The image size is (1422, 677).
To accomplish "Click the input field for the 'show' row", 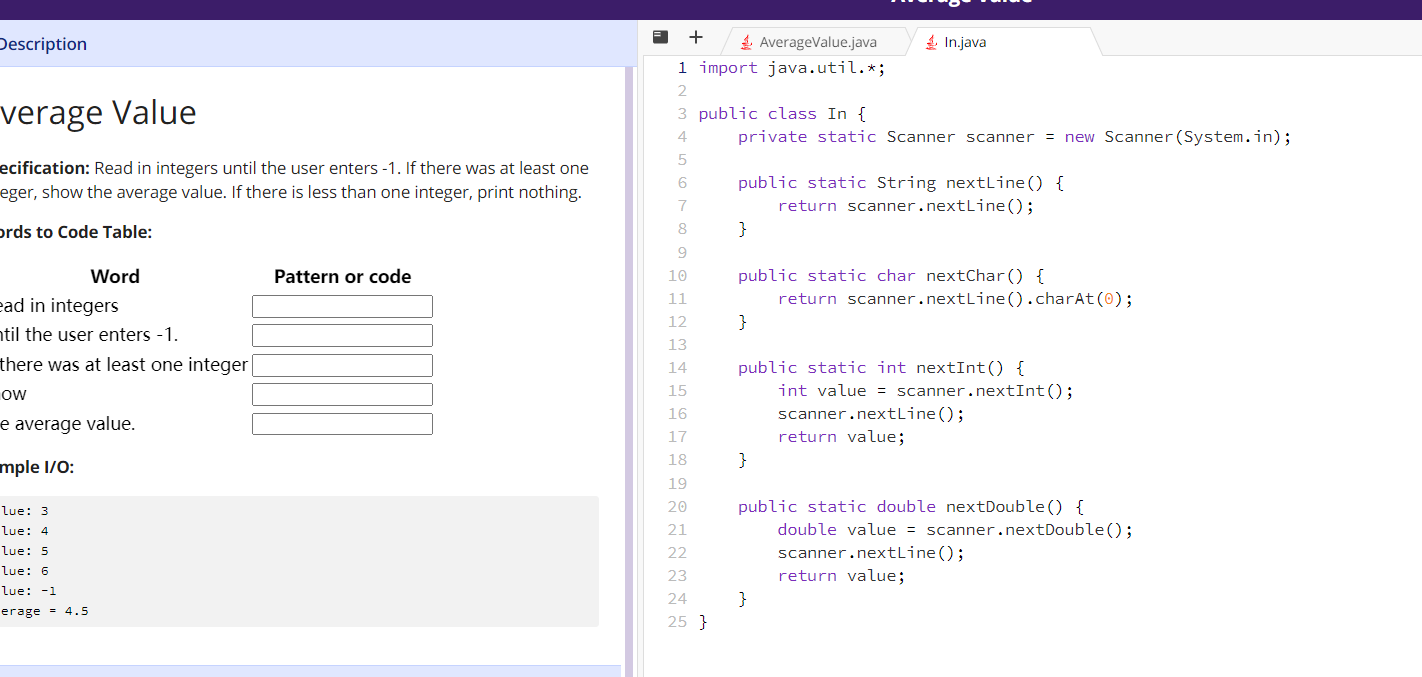I will 342,394.
